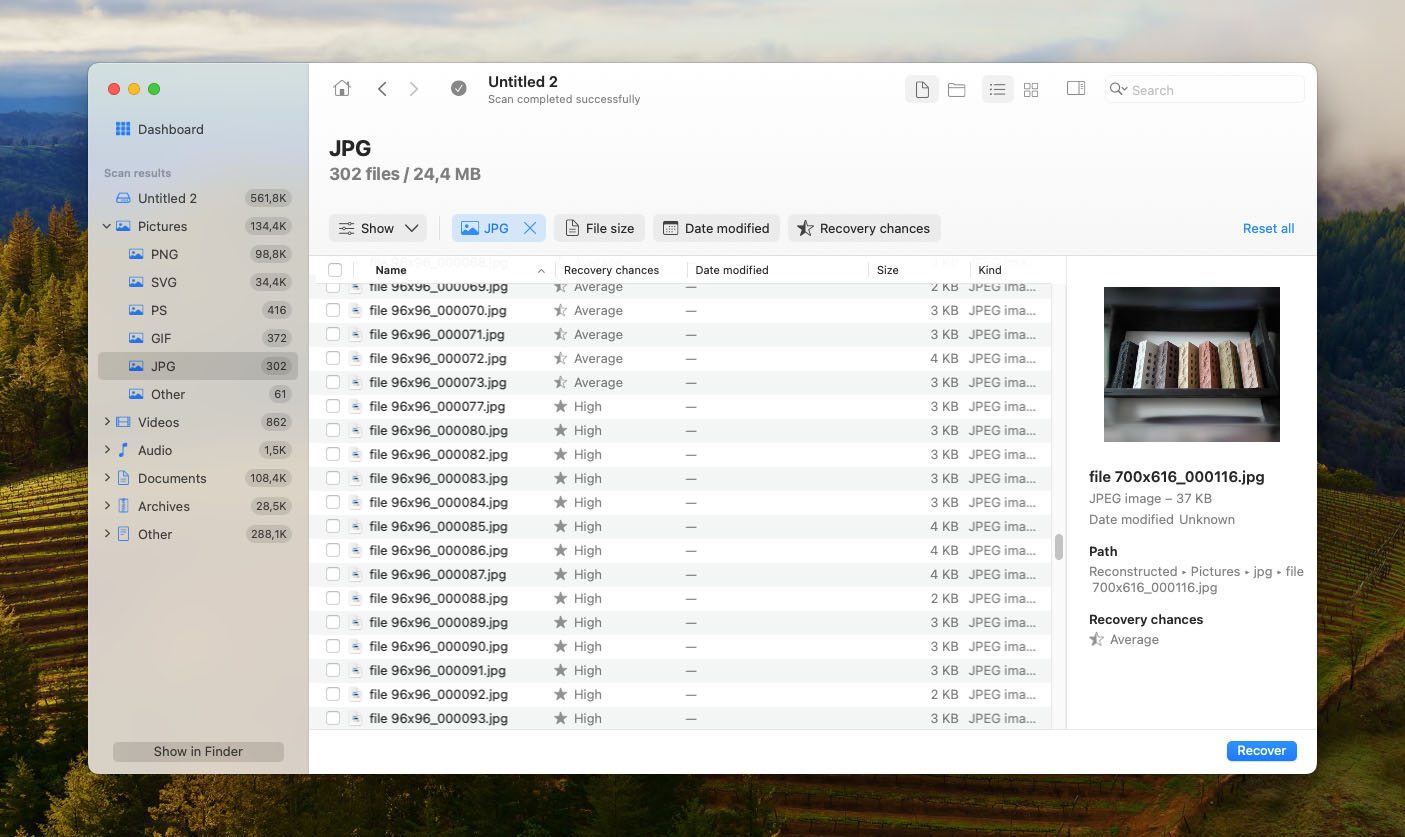
Task: Toggle the preview sidebar icon
Action: tap(1075, 88)
